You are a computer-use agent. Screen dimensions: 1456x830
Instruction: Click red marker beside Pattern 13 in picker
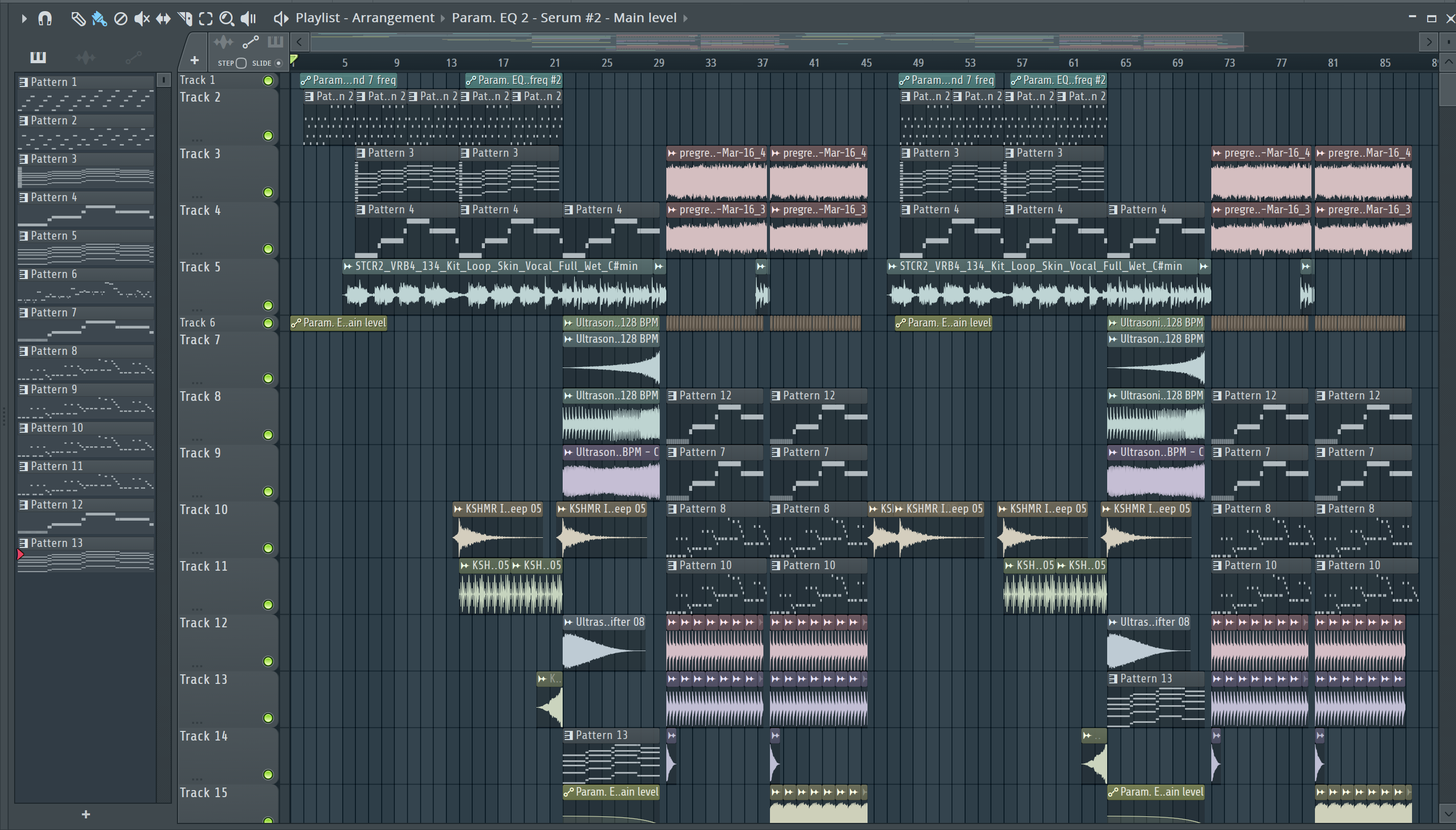[x=21, y=554]
